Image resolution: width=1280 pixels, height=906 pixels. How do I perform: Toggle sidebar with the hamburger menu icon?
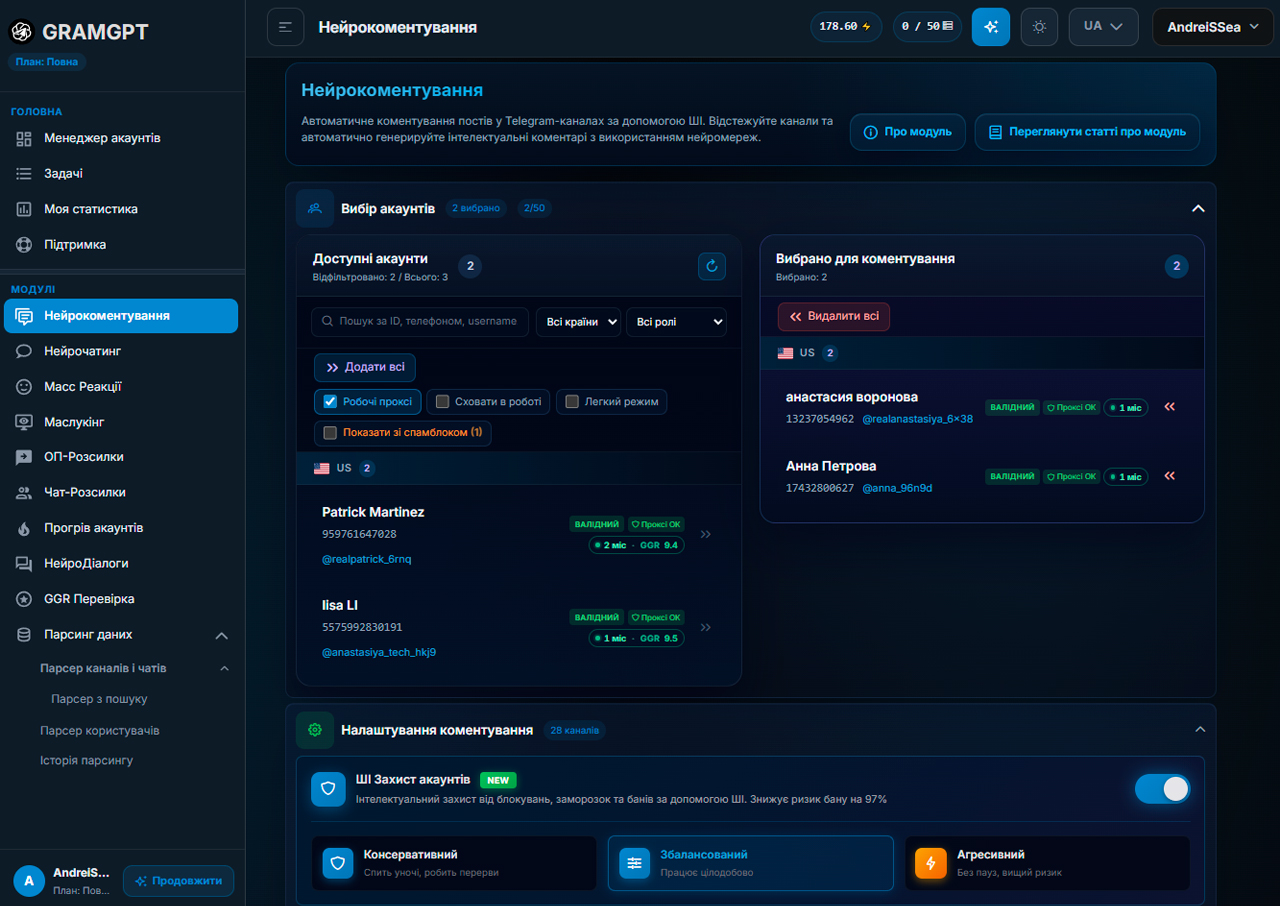click(285, 27)
